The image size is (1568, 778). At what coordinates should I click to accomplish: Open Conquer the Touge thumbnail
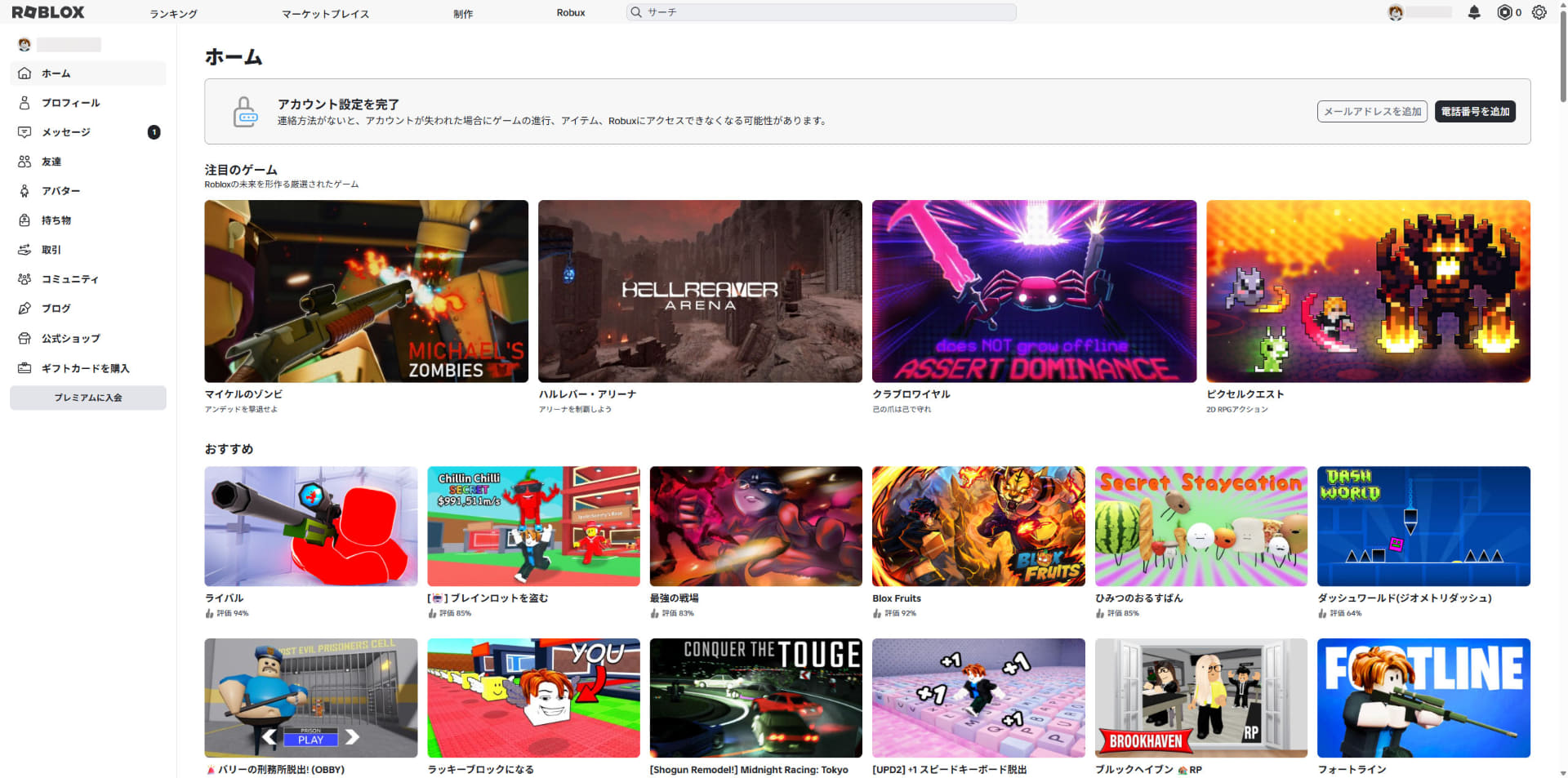[756, 698]
